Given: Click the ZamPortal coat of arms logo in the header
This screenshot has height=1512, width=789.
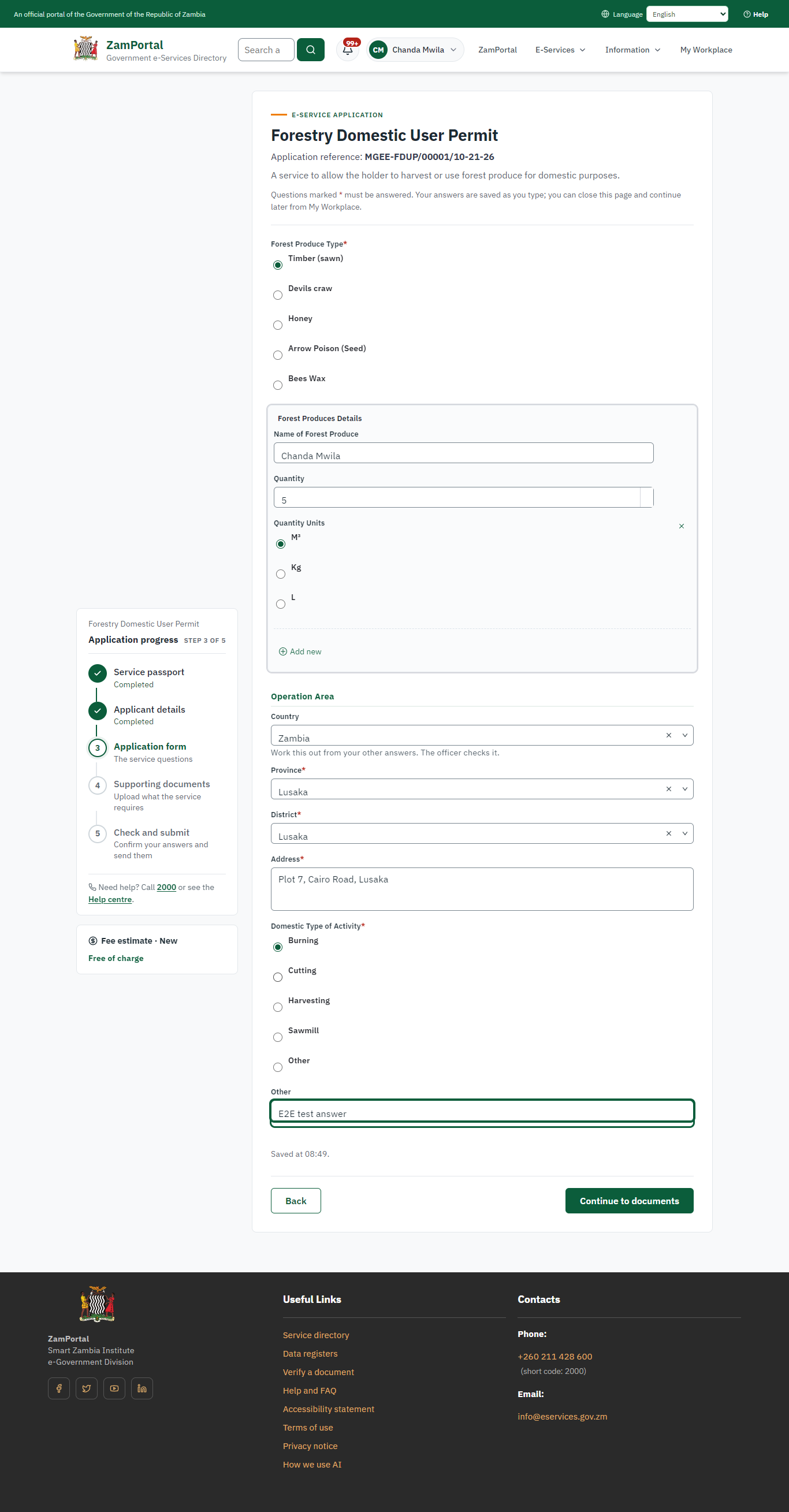Looking at the screenshot, I should (x=85, y=49).
